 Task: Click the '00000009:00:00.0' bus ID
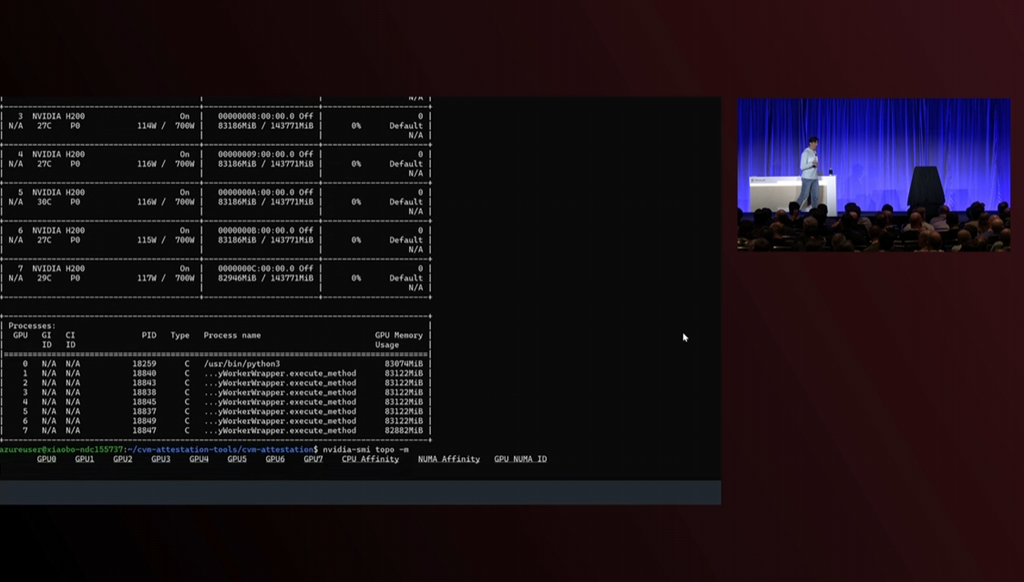[256, 154]
